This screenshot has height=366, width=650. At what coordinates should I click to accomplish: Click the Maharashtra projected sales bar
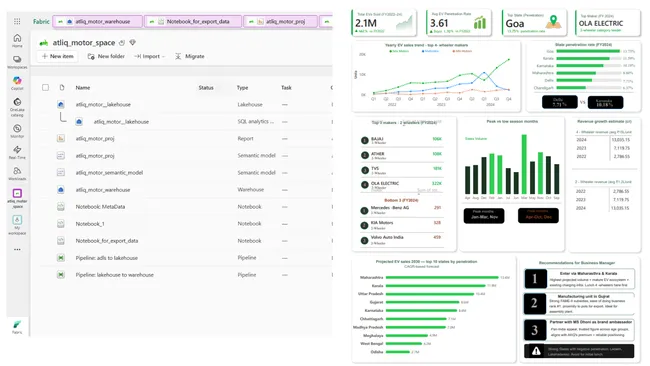tap(442, 277)
